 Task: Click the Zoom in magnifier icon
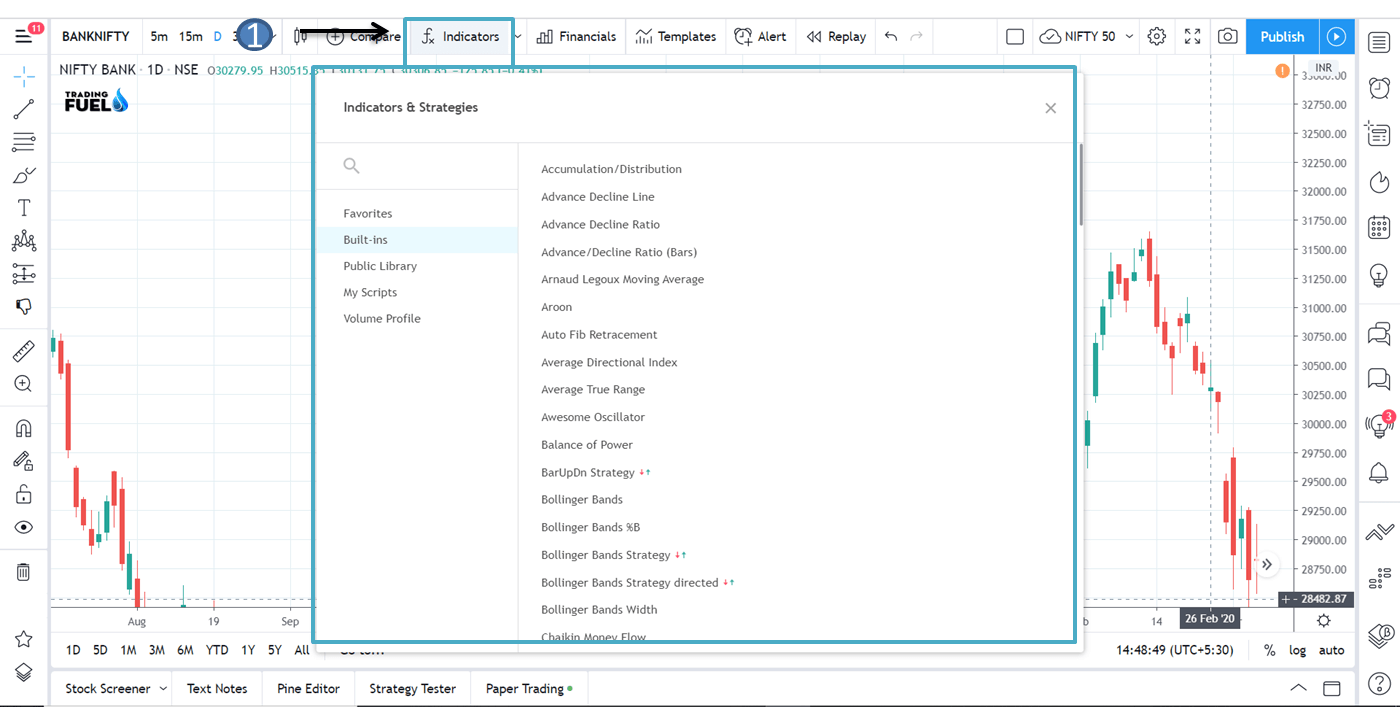coord(24,384)
